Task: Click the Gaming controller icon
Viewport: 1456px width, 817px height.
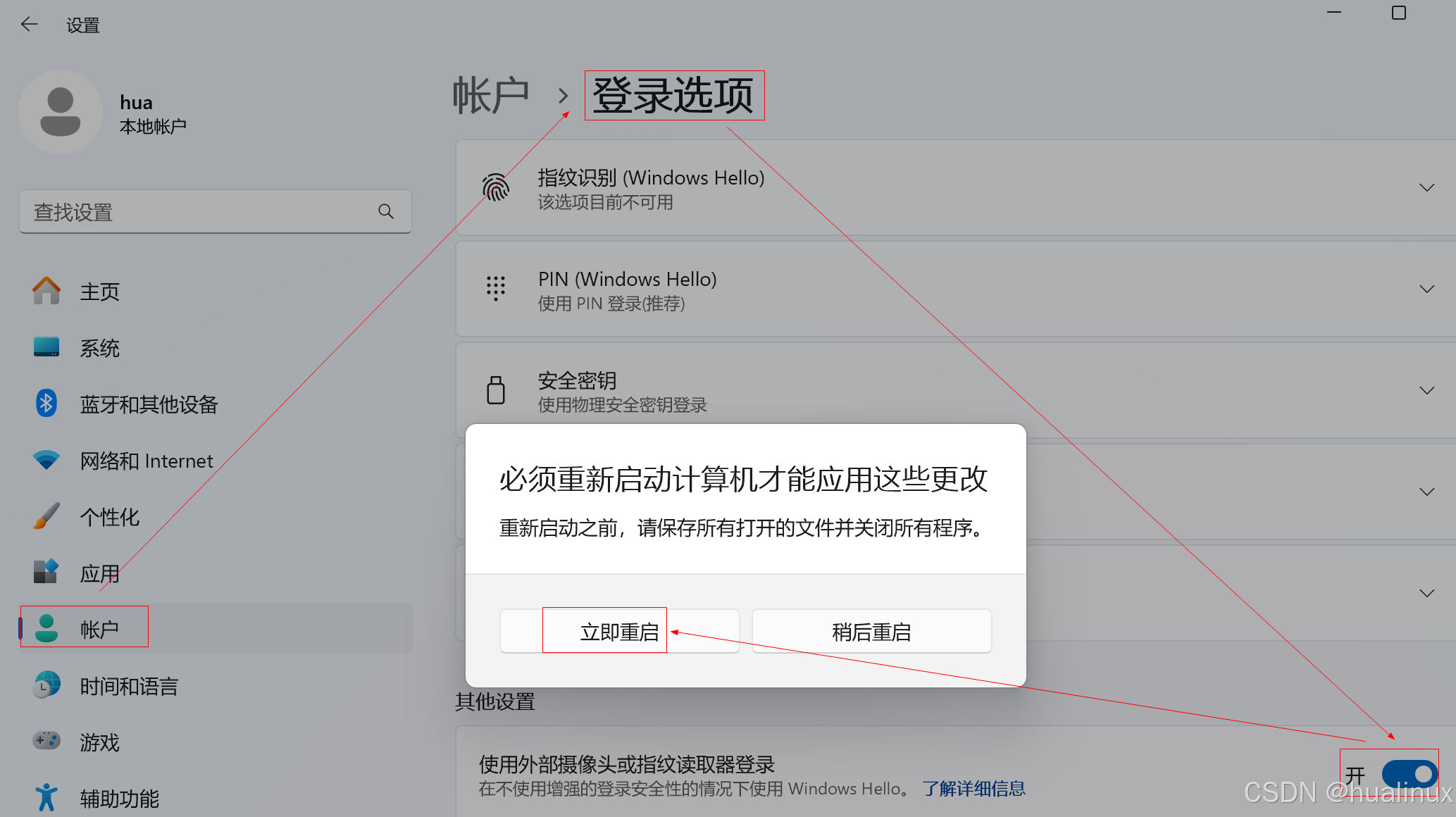Action: (x=46, y=741)
